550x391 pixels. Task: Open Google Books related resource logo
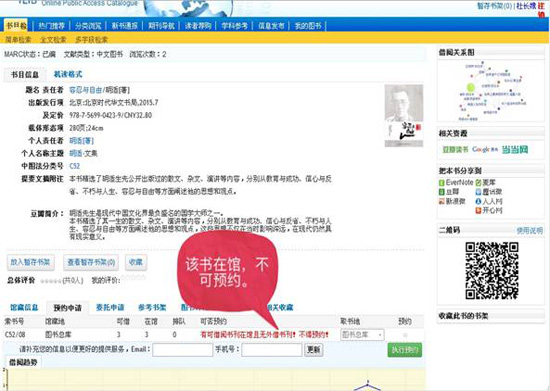(x=484, y=150)
